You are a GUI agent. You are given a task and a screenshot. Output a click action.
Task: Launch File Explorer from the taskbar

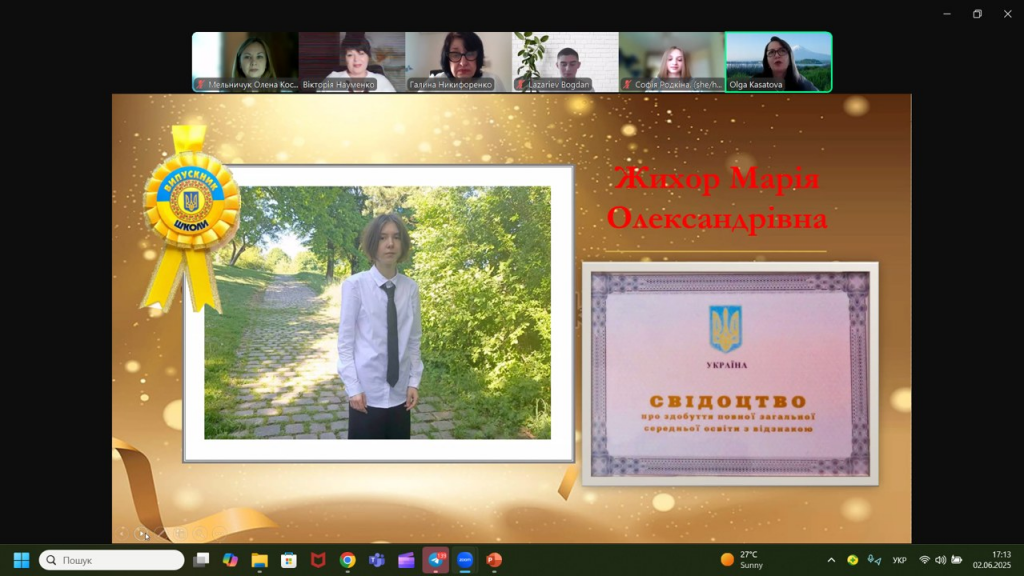(259, 560)
